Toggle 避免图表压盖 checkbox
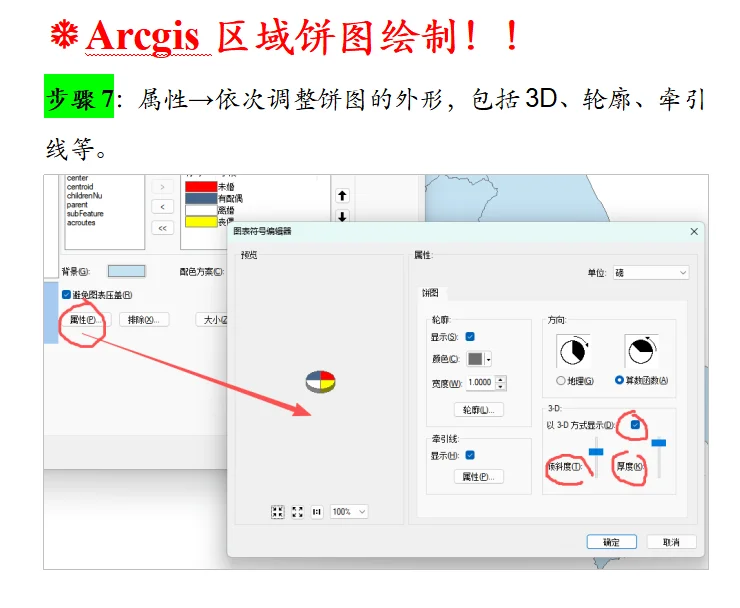The width and height of the screenshot is (740, 608). 67,295
